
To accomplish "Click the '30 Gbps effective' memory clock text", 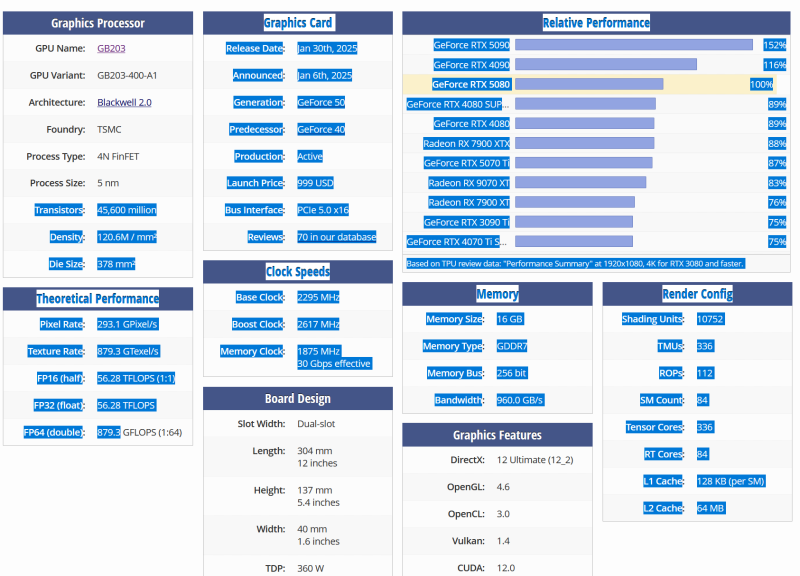I will point(334,364).
